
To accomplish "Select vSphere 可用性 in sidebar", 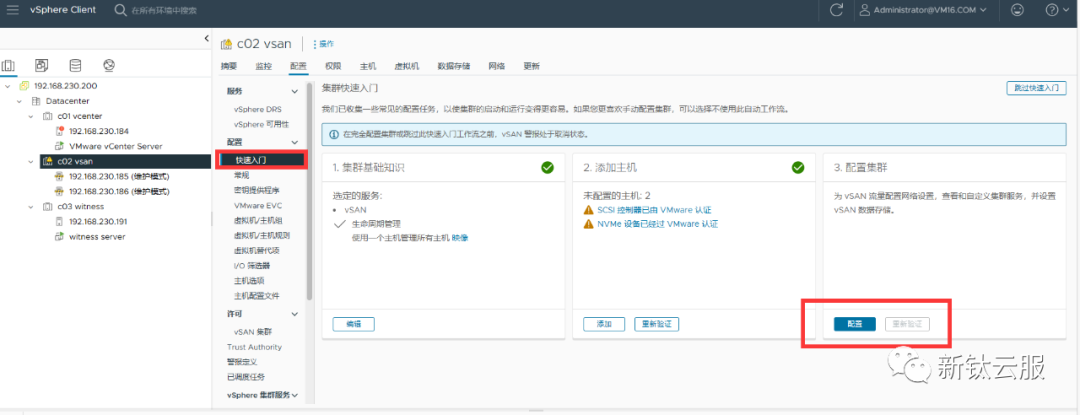I will coord(261,124).
